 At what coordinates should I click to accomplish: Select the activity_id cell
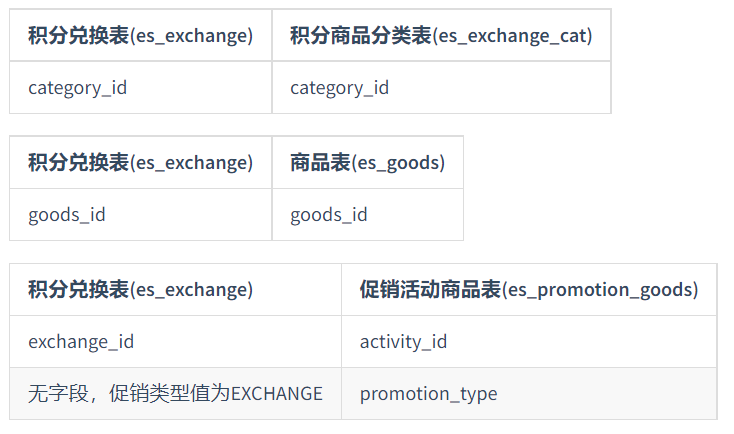[x=529, y=342]
